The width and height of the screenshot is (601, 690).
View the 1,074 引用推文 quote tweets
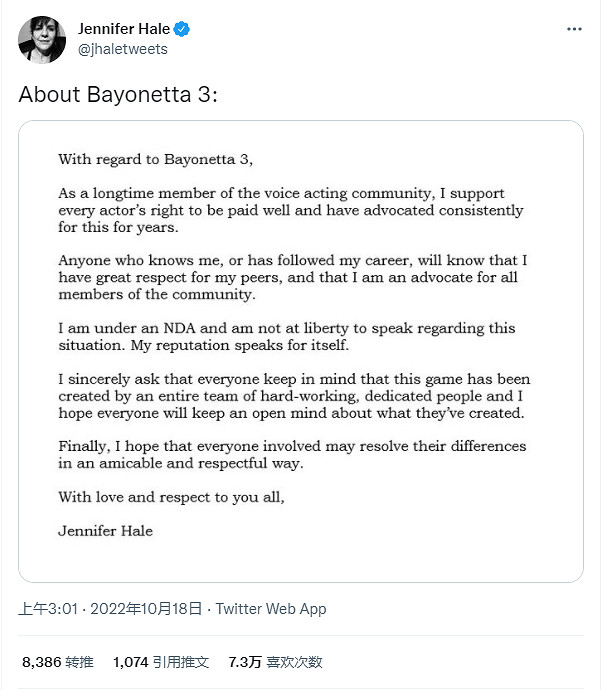pyautogui.click(x=161, y=661)
